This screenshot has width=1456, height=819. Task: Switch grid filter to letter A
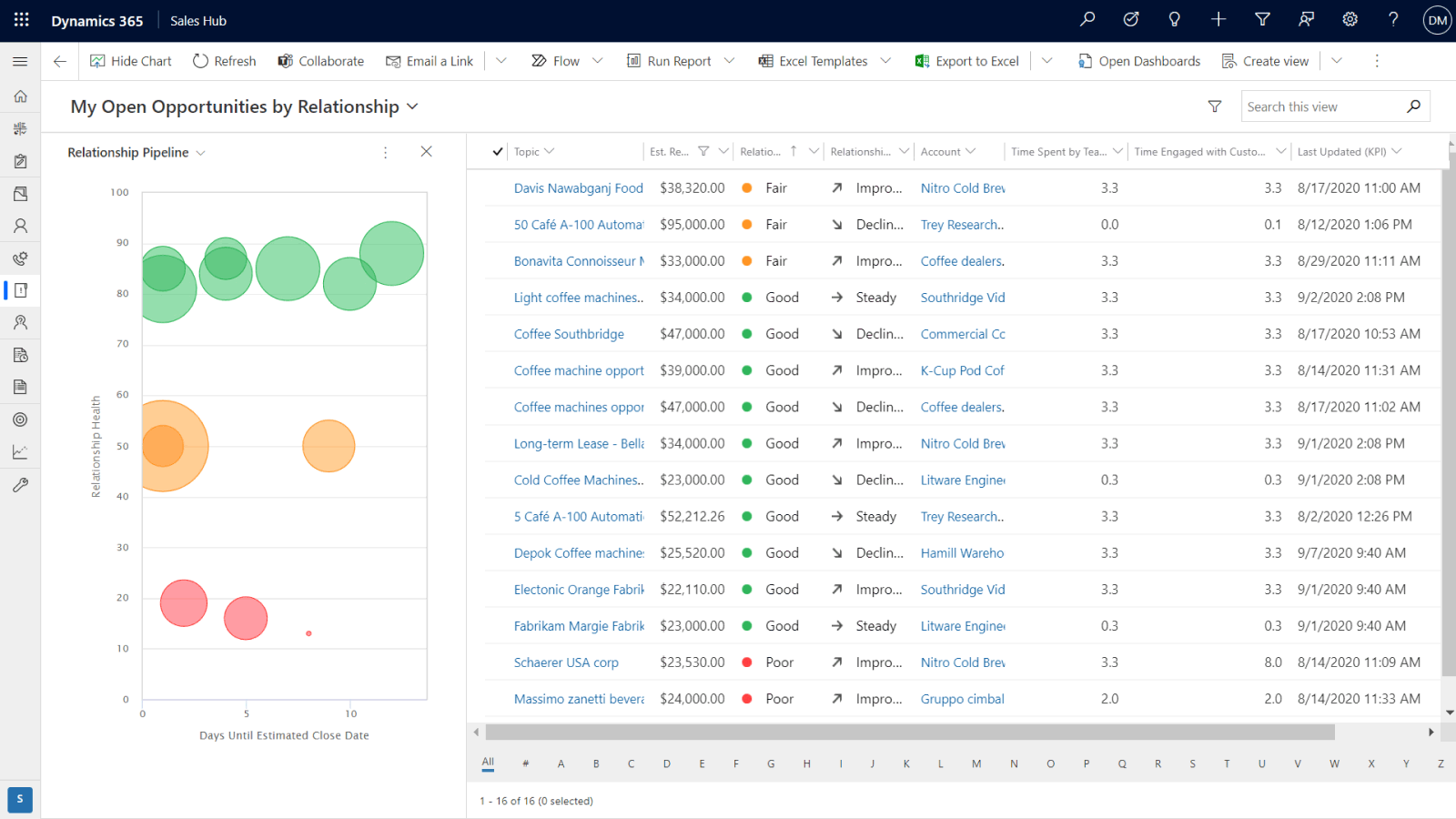pos(561,763)
